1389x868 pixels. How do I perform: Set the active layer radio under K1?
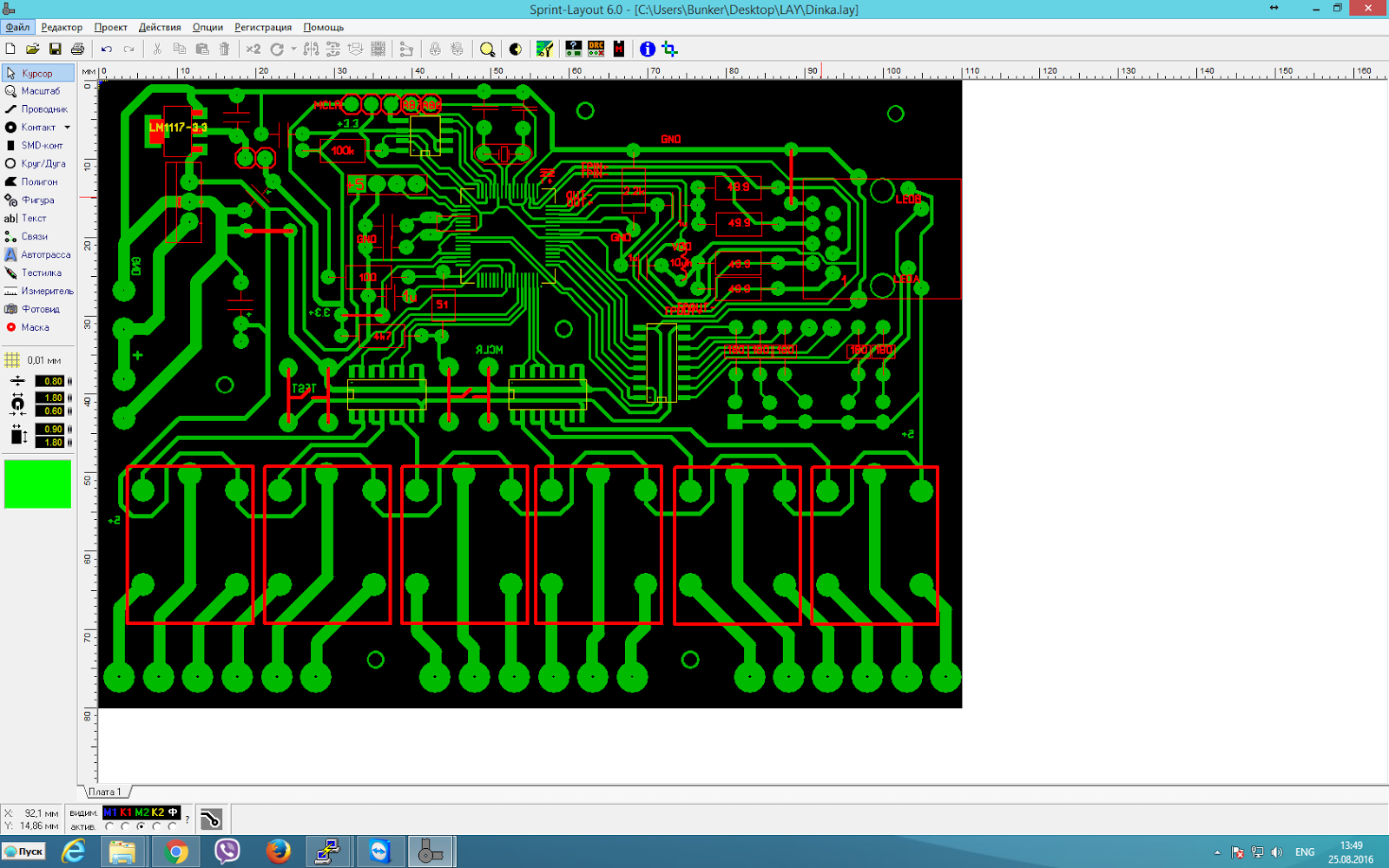(126, 827)
